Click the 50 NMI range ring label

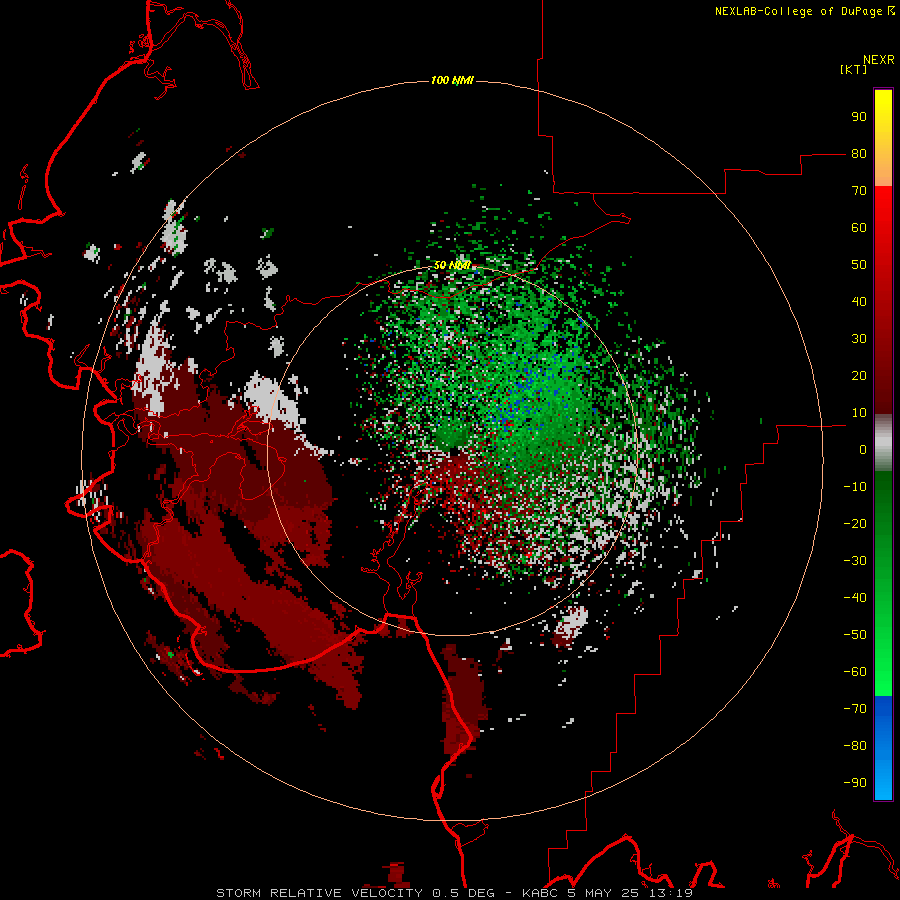coord(452,265)
